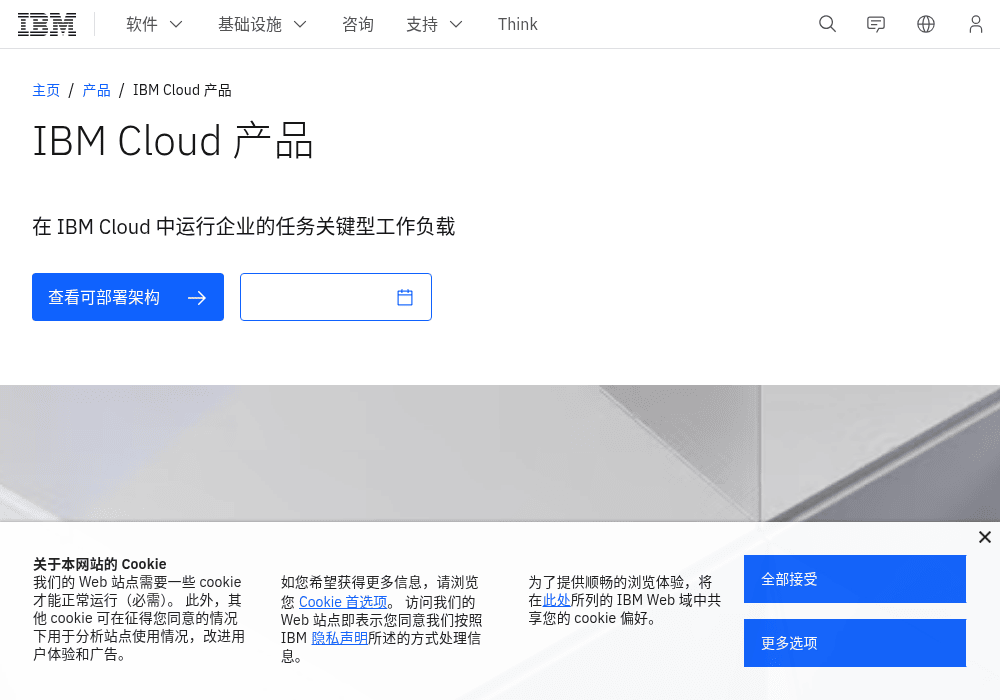The width and height of the screenshot is (1000, 700).
Task: Click 全部接受 cookie button
Action: pyautogui.click(x=855, y=579)
